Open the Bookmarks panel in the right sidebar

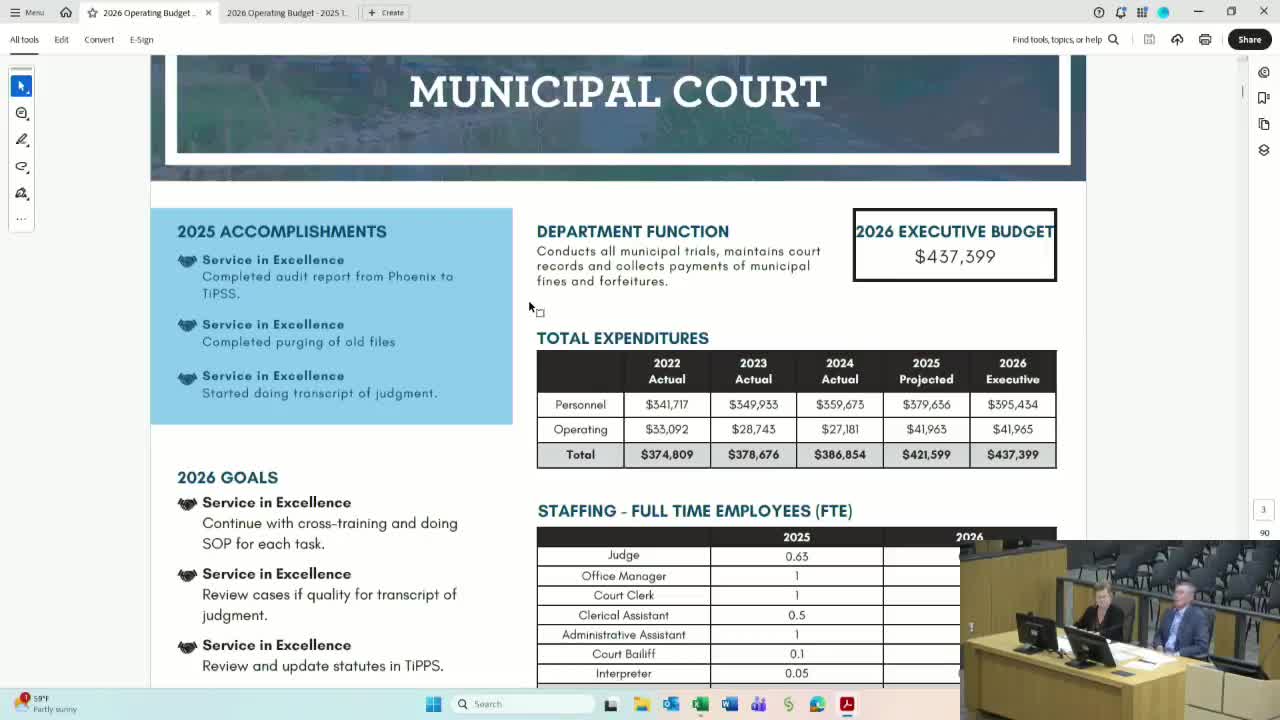coord(1263,98)
